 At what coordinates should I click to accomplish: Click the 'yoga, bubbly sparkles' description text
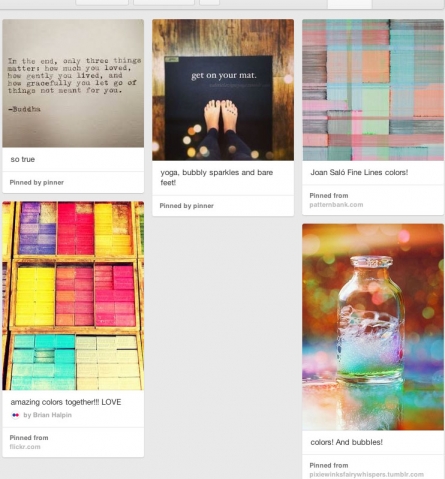click(x=217, y=177)
